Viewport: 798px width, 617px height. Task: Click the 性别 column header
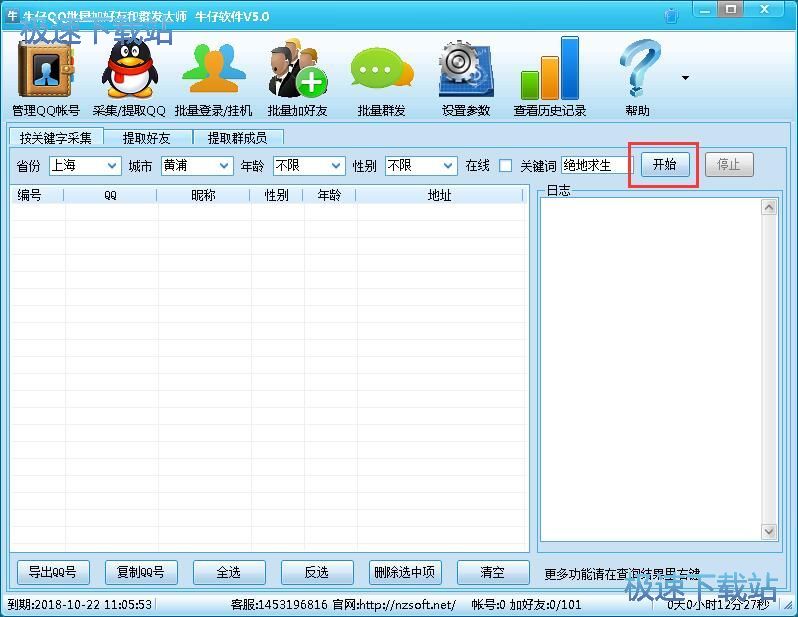click(276, 195)
